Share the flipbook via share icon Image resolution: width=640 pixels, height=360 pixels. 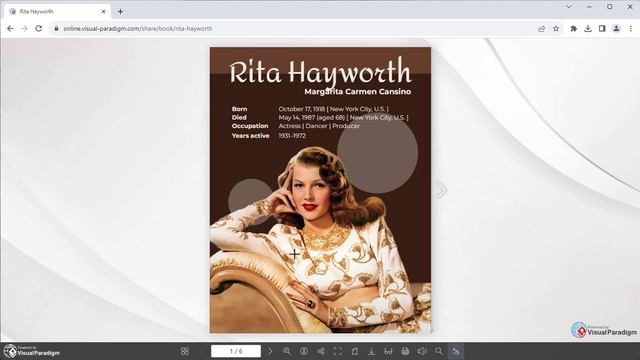[321, 351]
